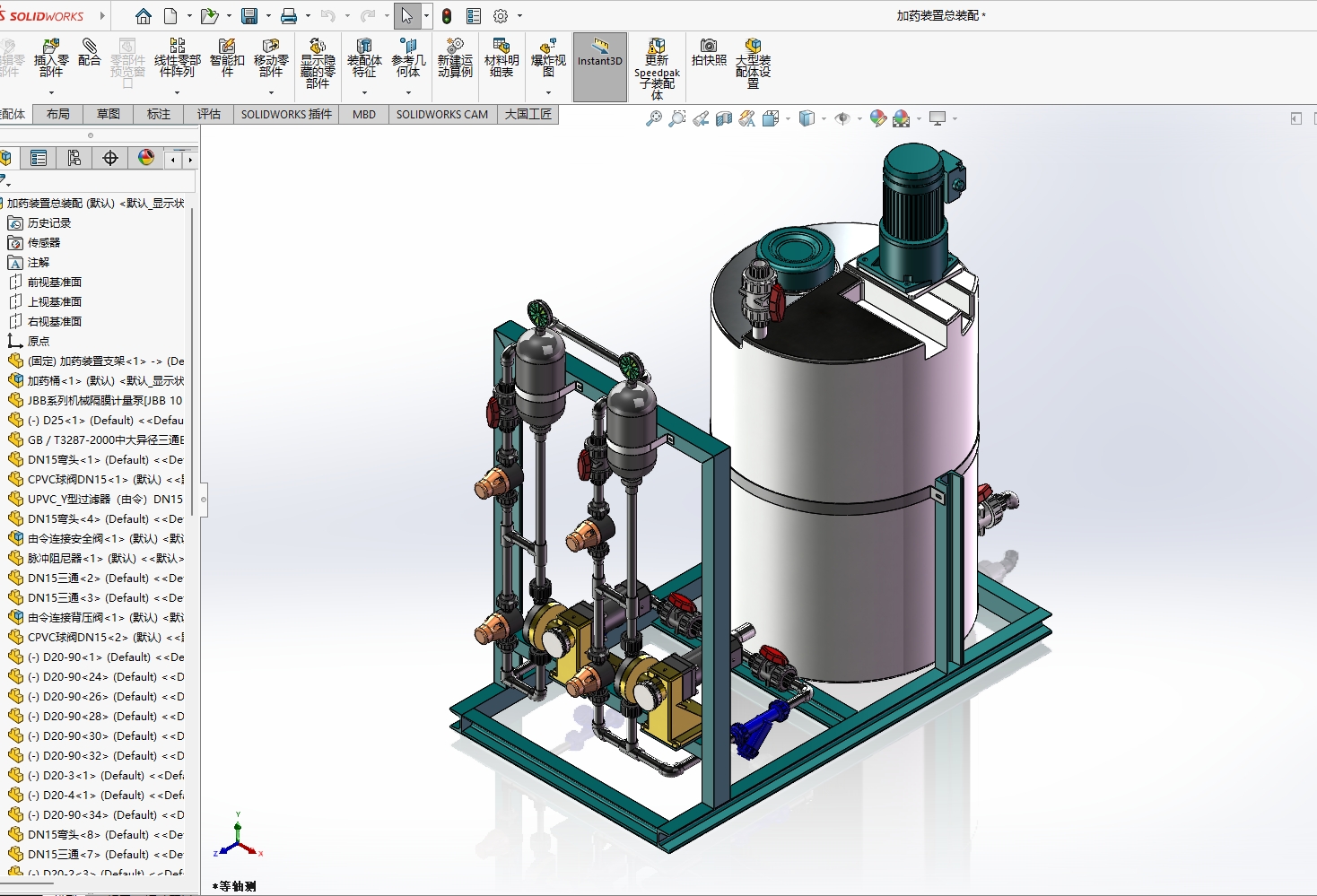Image resolution: width=1317 pixels, height=896 pixels.
Task: Switch to the 草图 tab
Action: point(109,114)
